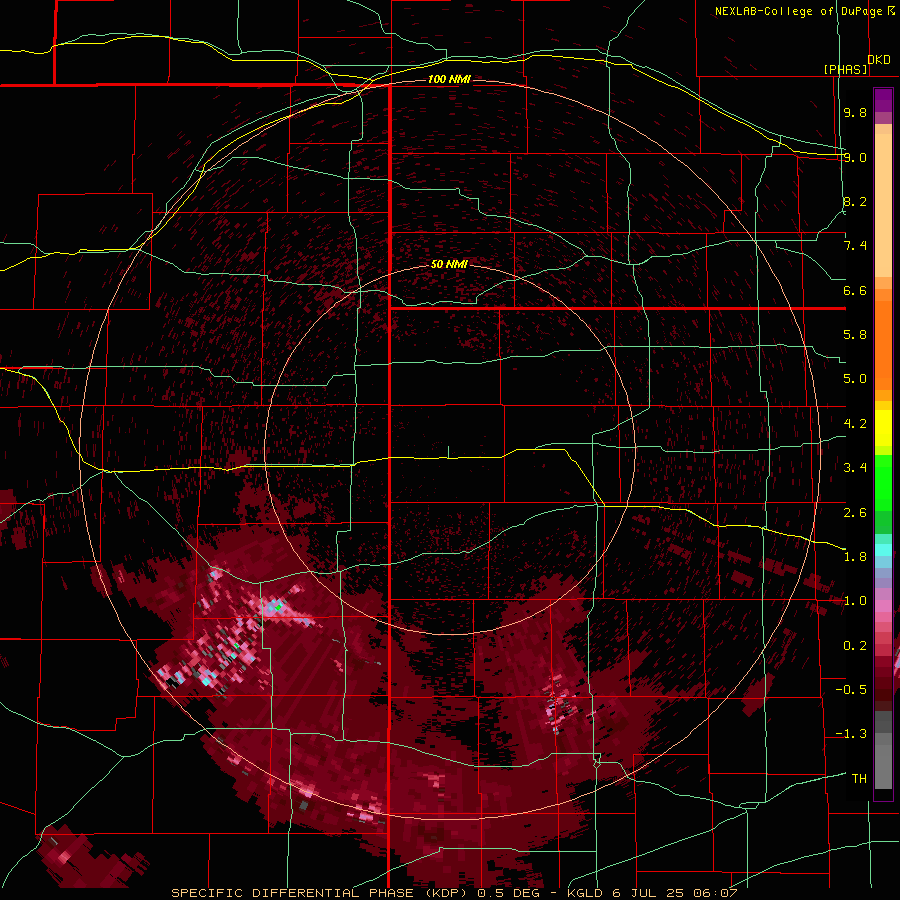900x900 pixels.
Task: Select the 9.0 value on the color scale
Action: [855, 157]
